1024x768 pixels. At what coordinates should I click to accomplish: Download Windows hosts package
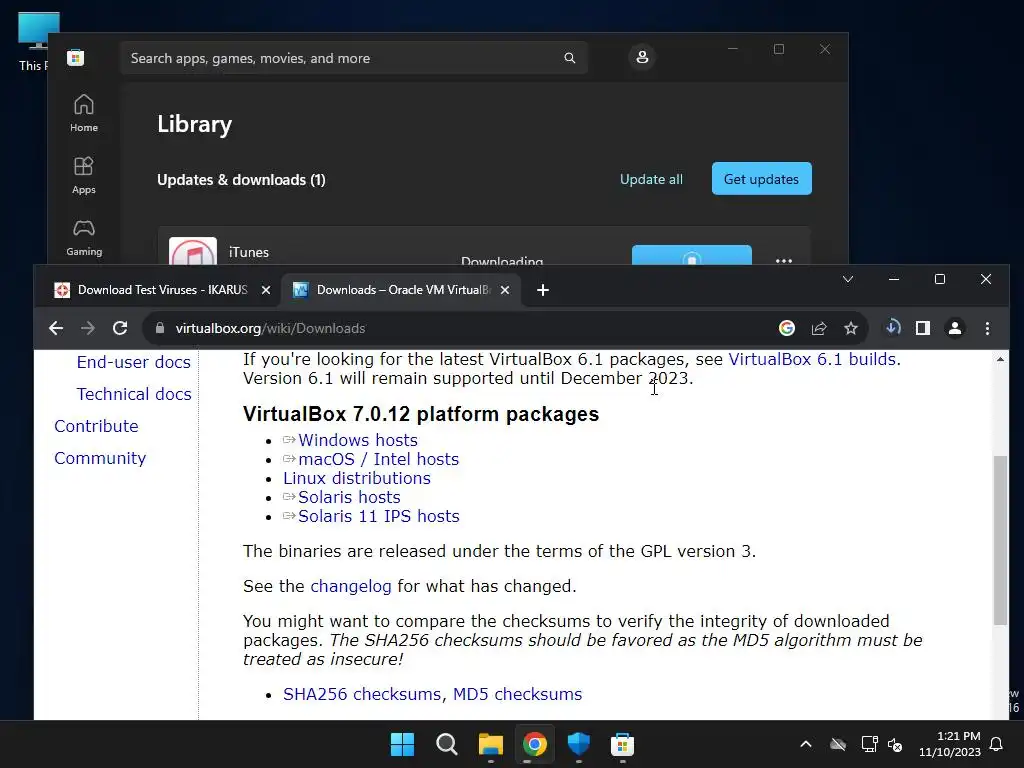pos(357,440)
